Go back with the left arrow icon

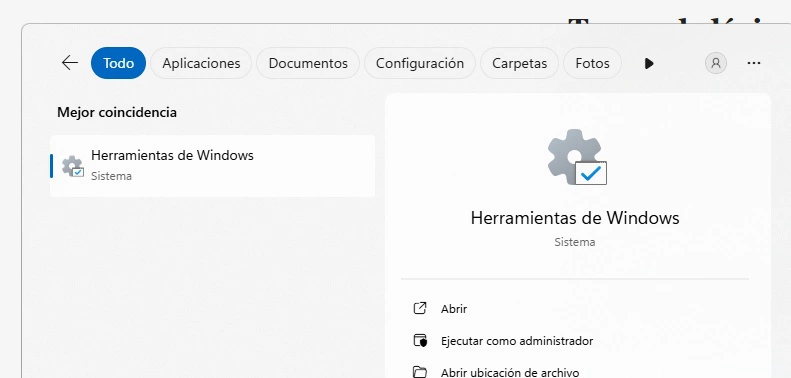pos(70,63)
